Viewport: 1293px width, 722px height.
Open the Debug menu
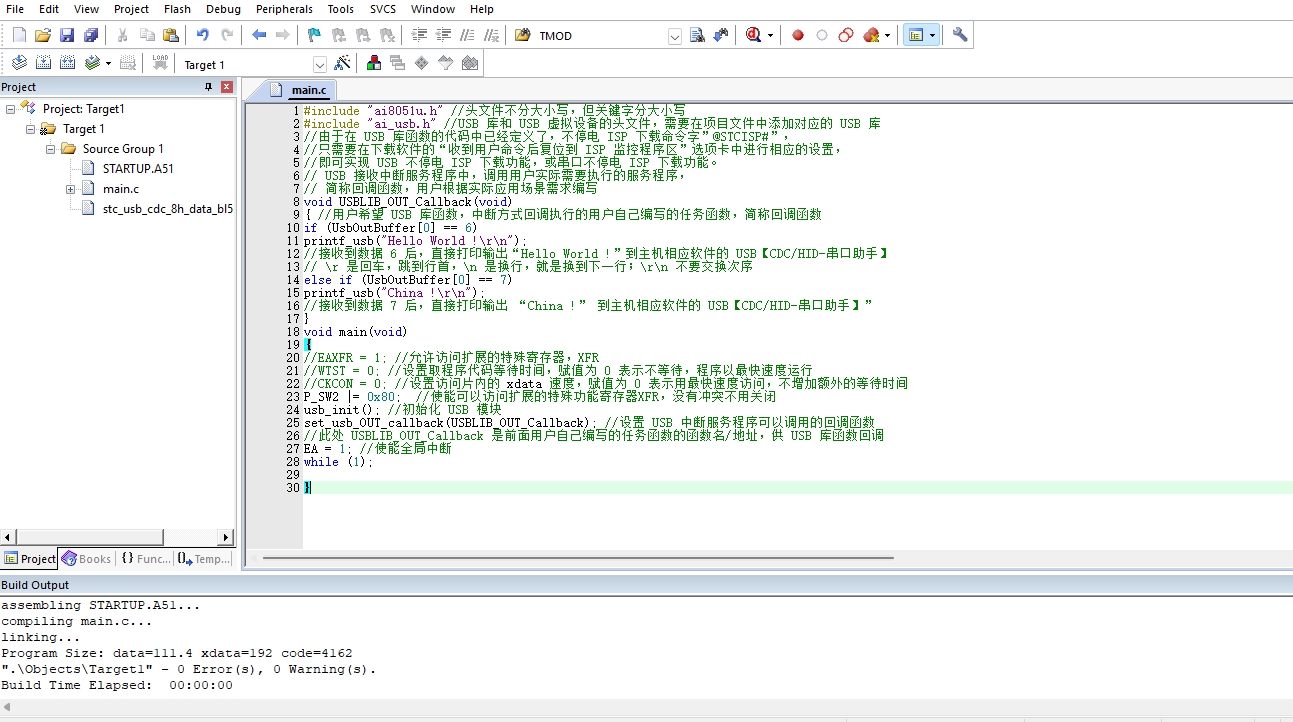pos(223,9)
